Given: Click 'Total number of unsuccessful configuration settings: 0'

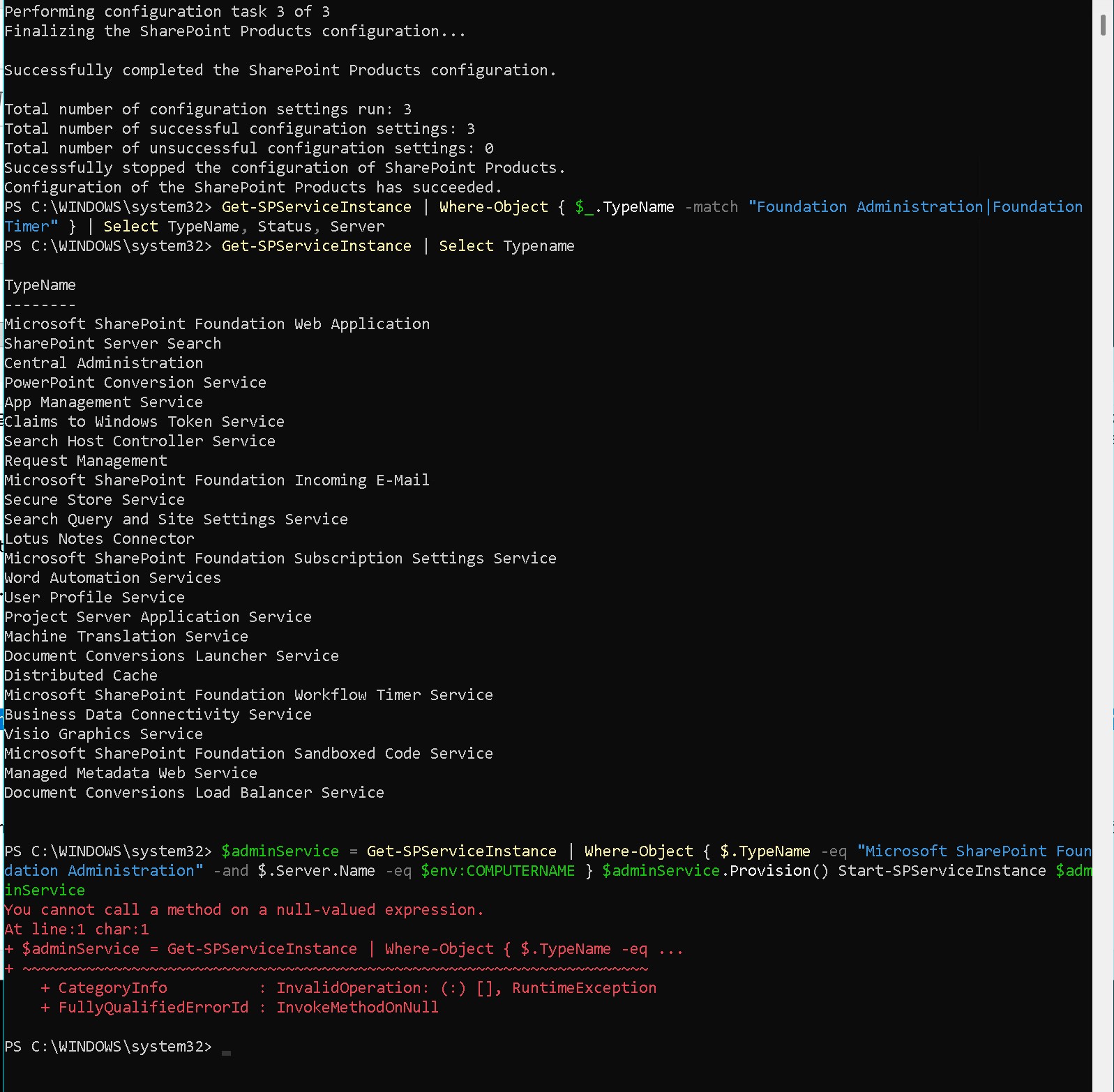Looking at the screenshot, I should point(249,149).
